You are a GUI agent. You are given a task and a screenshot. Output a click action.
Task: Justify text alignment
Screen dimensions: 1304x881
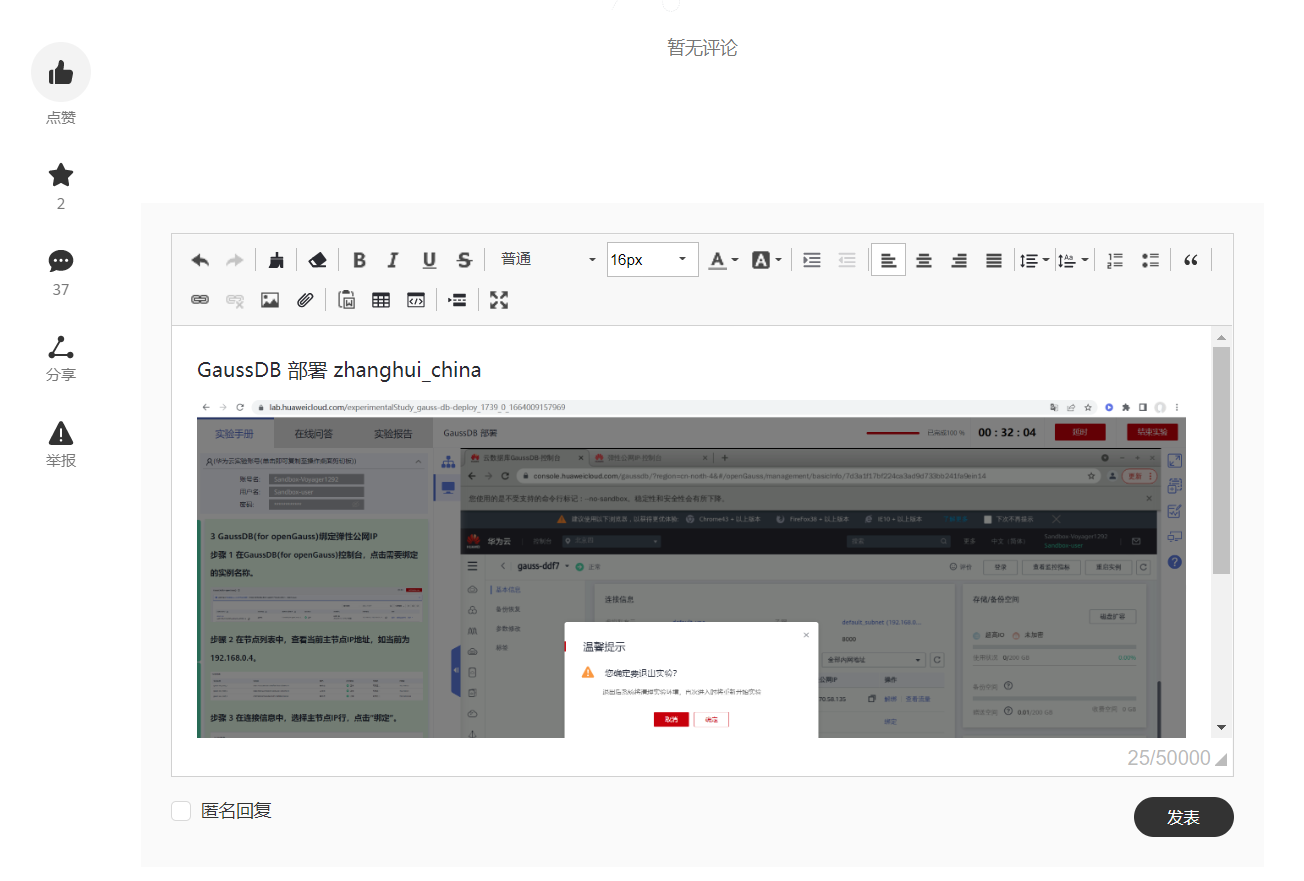coord(994,260)
